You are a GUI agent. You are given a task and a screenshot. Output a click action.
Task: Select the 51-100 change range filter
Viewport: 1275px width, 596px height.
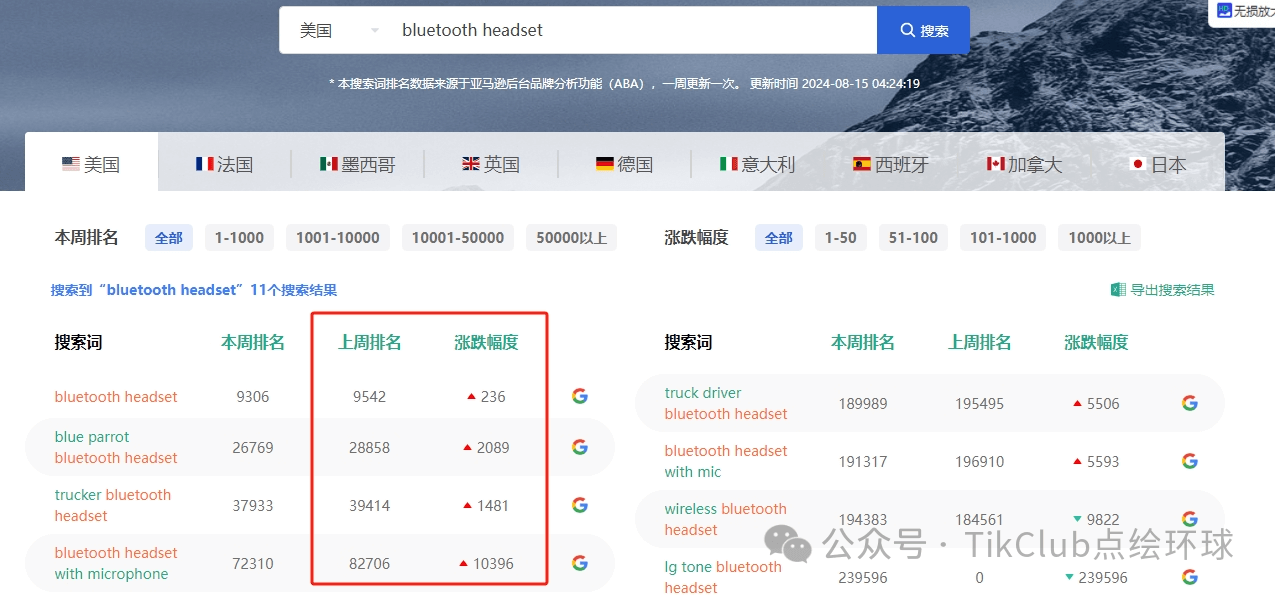point(912,238)
